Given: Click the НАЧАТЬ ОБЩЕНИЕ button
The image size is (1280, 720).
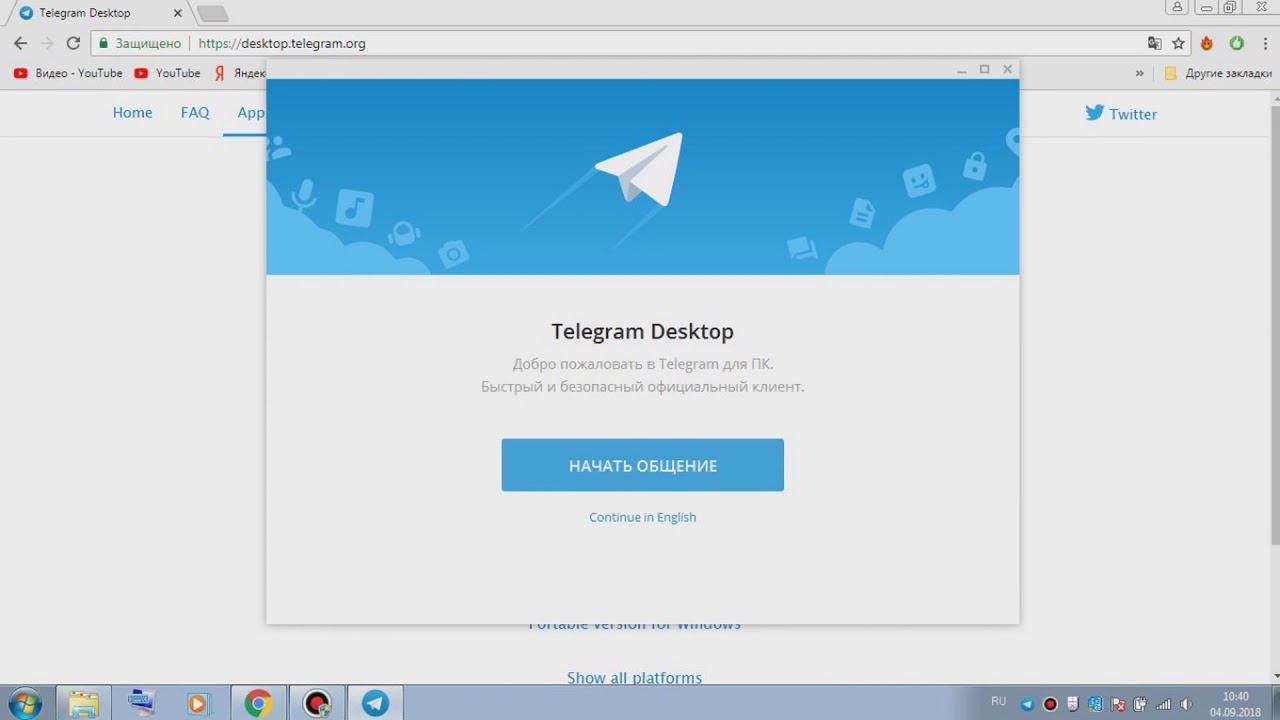Looking at the screenshot, I should point(642,465).
